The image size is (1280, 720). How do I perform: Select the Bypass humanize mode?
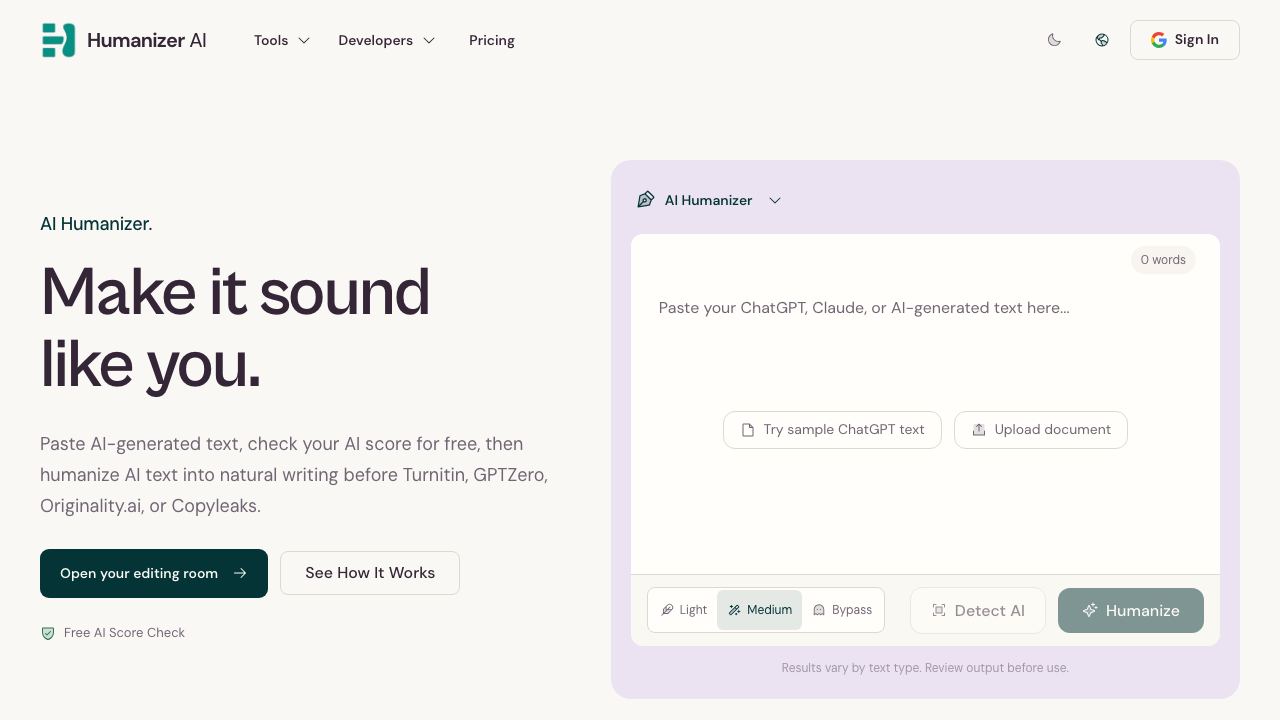842,610
